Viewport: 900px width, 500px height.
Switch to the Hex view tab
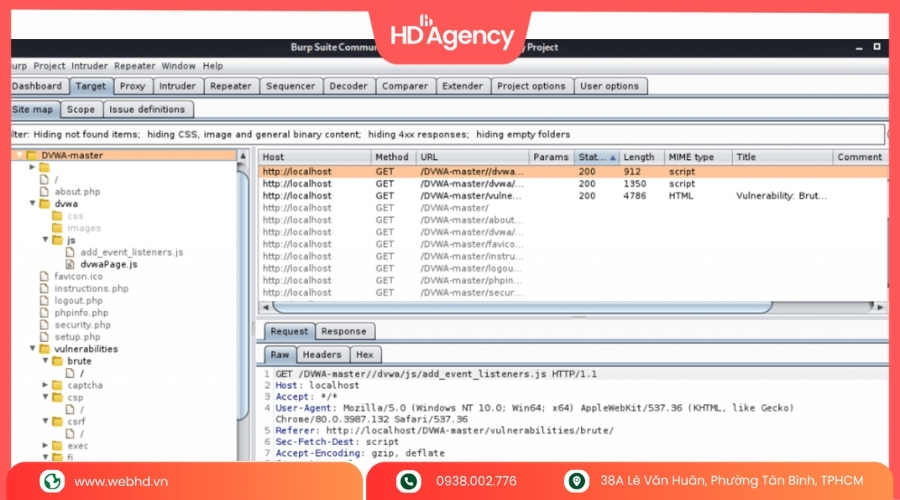(364, 355)
